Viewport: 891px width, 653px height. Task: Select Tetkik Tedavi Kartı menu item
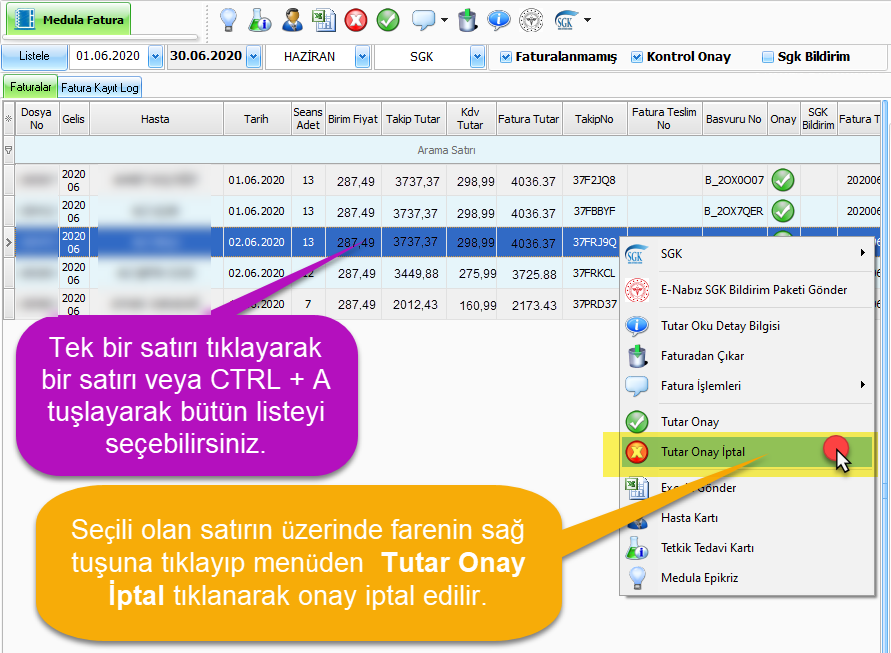[747, 548]
